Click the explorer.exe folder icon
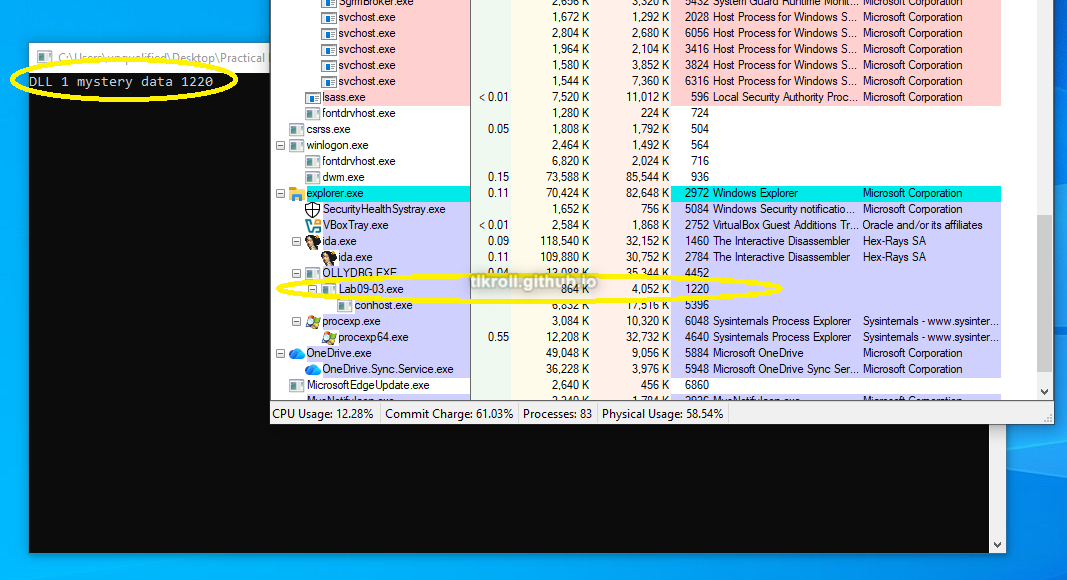Viewport: 1067px width, 580px height. coord(297,193)
